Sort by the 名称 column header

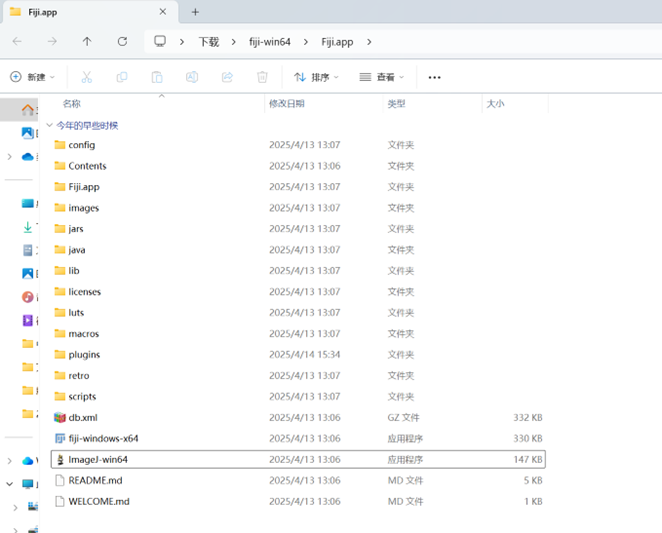[71, 103]
